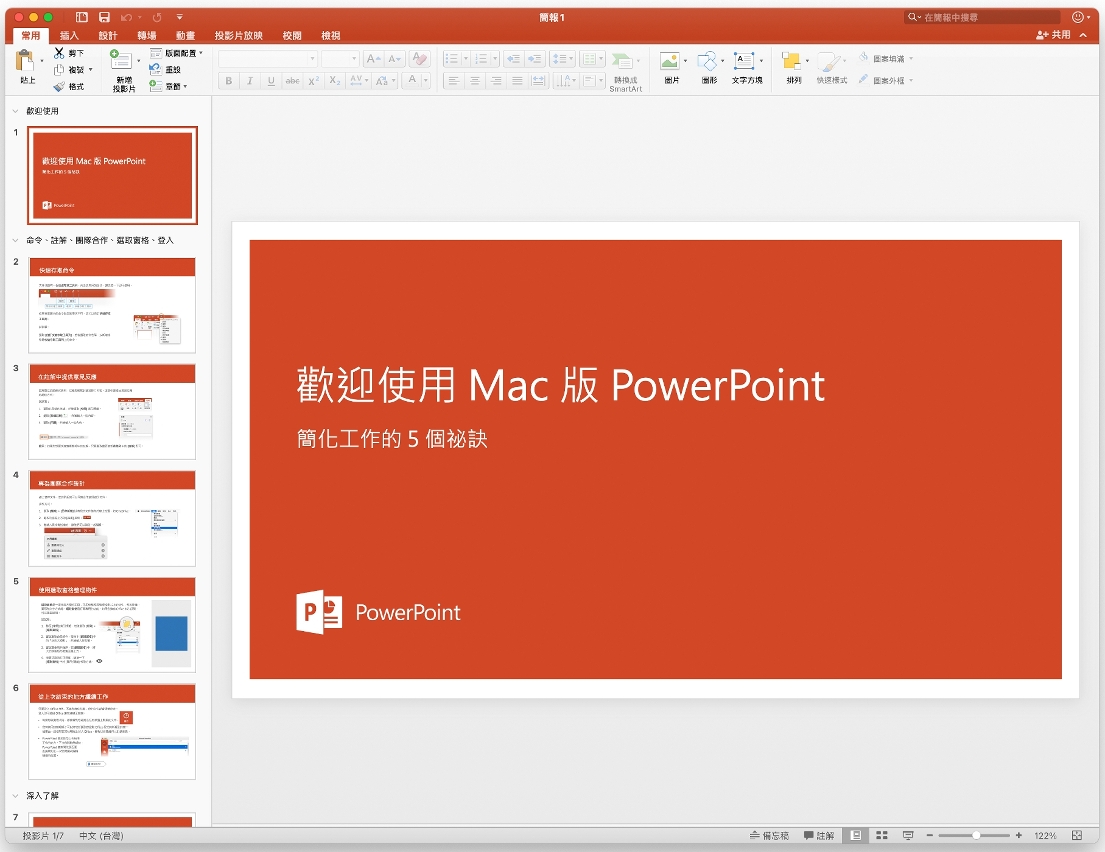The height and width of the screenshot is (852, 1105).
Task: Open the Shapes (圖形) icon
Action: [x=708, y=61]
